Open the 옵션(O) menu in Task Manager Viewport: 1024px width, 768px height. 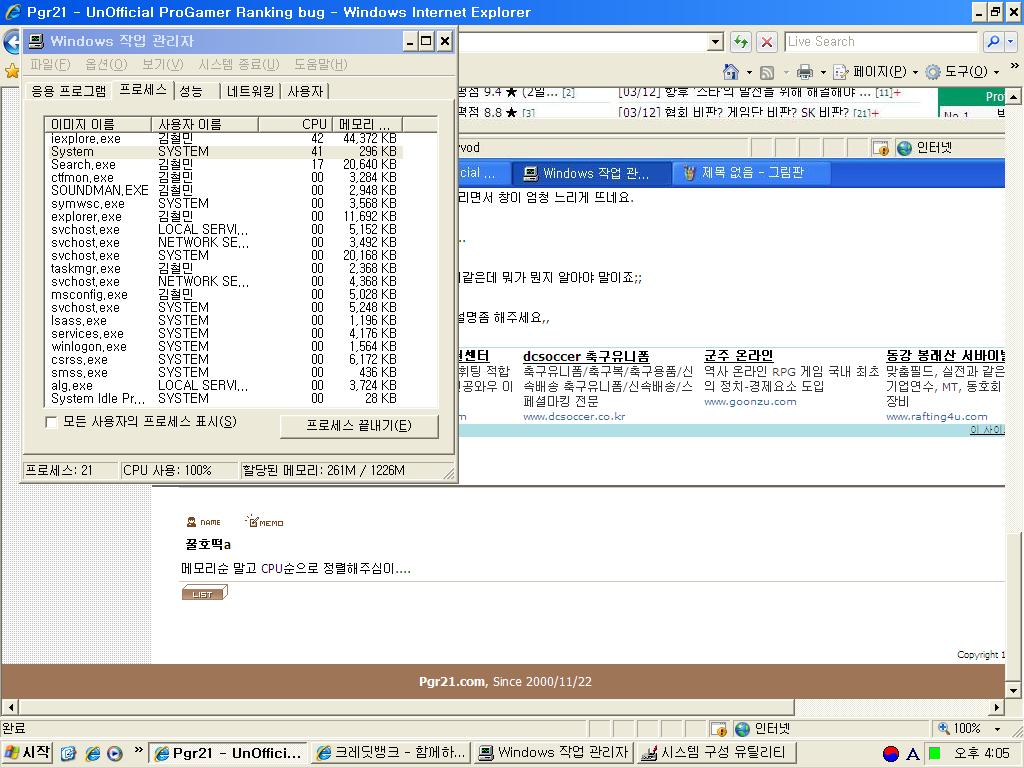click(x=106, y=65)
